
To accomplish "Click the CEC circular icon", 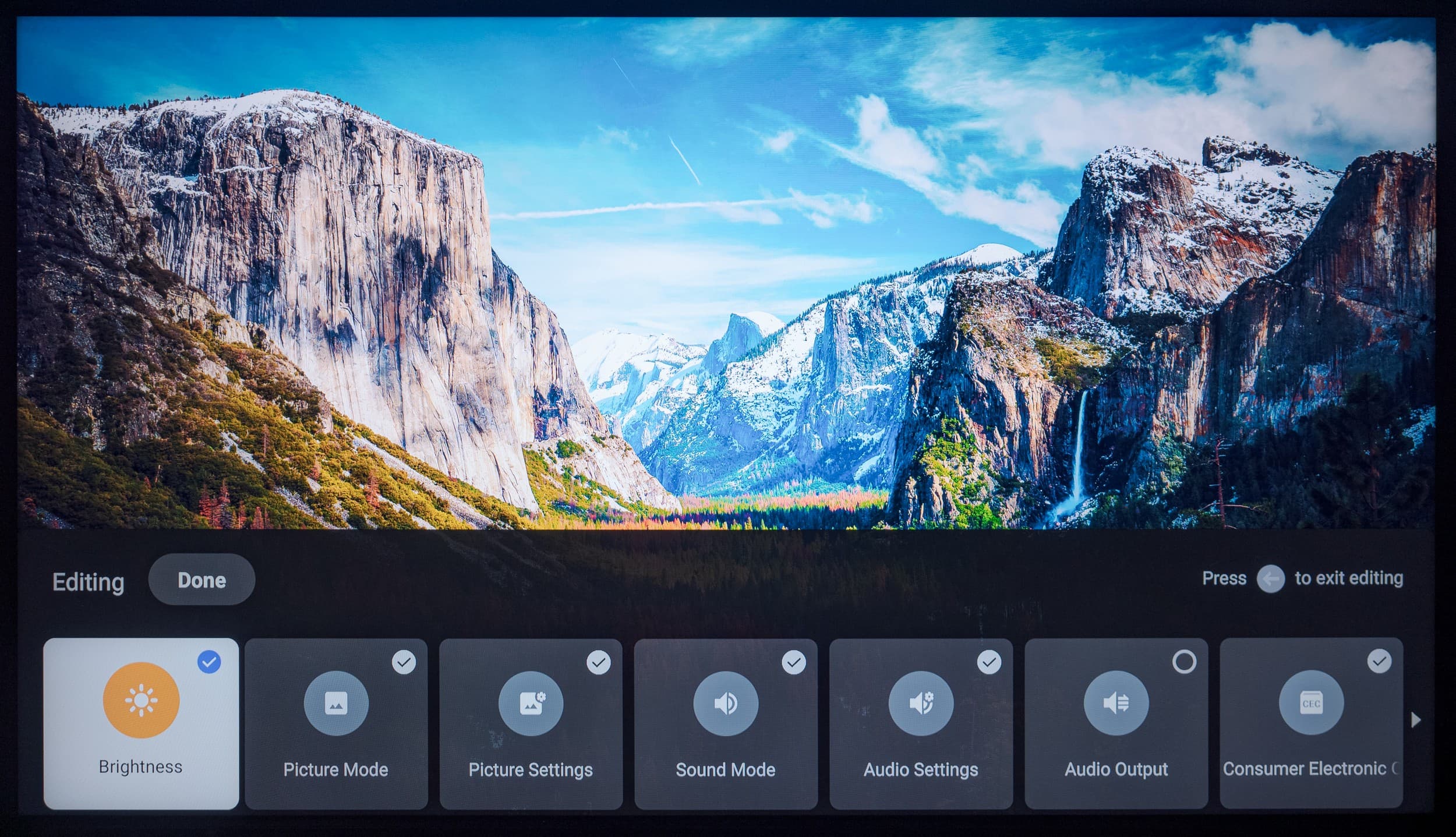I will pyautogui.click(x=1311, y=703).
